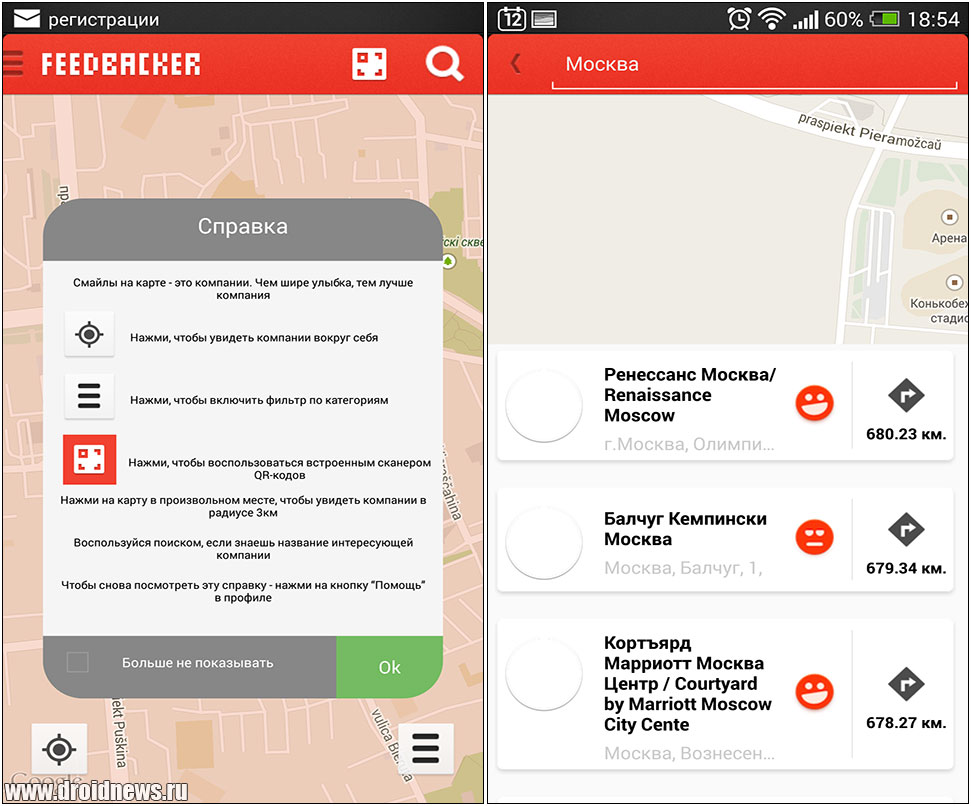Tap the 'регистрации' notification text

click(x=103, y=20)
